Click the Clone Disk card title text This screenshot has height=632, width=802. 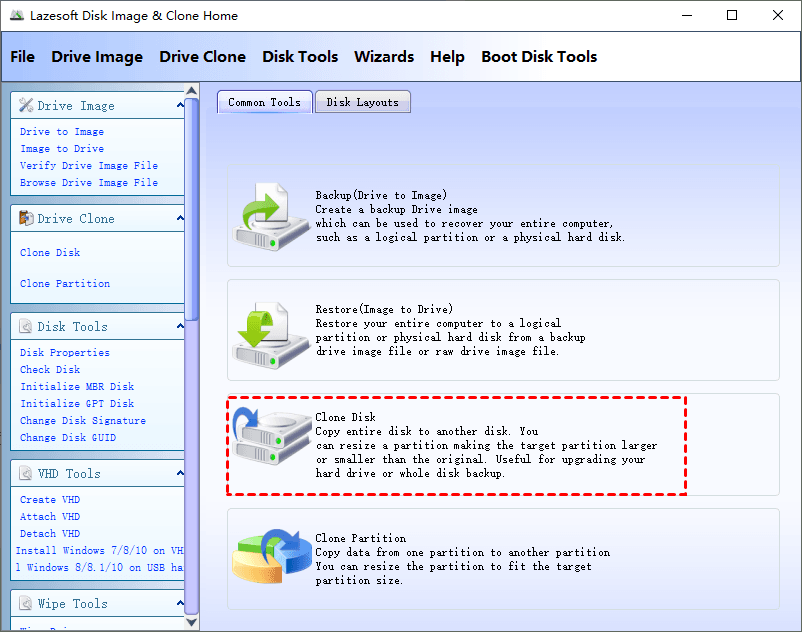pyautogui.click(x=345, y=417)
